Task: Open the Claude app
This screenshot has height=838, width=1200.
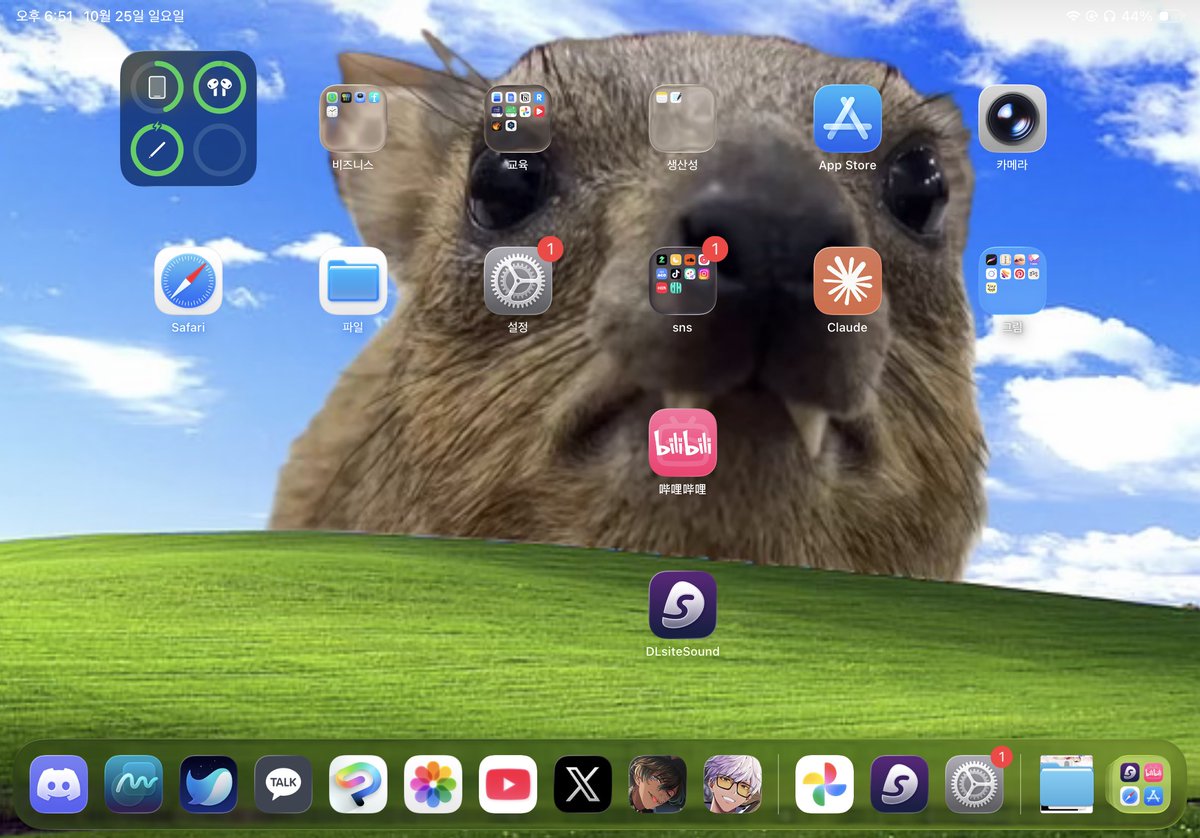Action: tap(847, 281)
